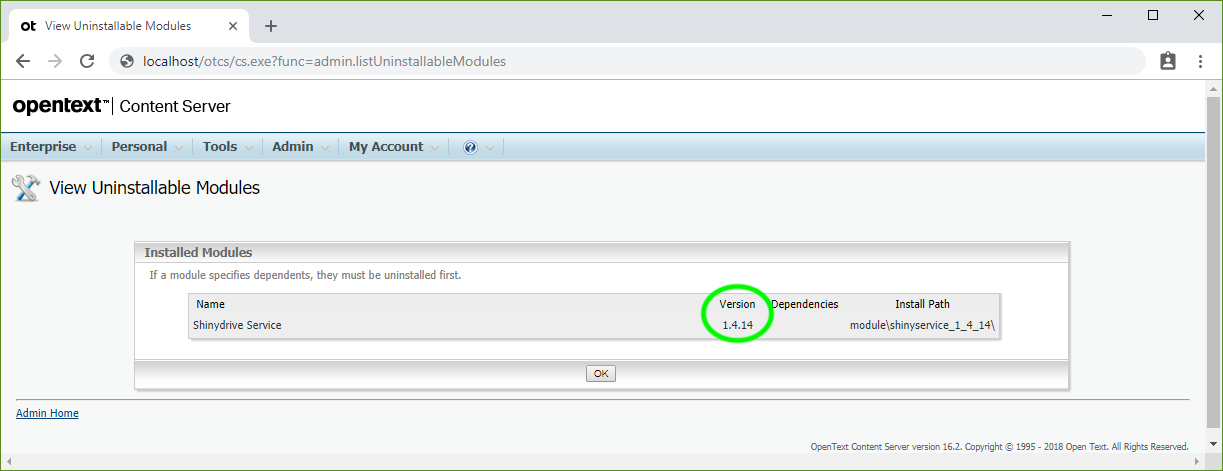
Task: Expand the Tools menu dropdown arrow
Action: click(x=249, y=148)
